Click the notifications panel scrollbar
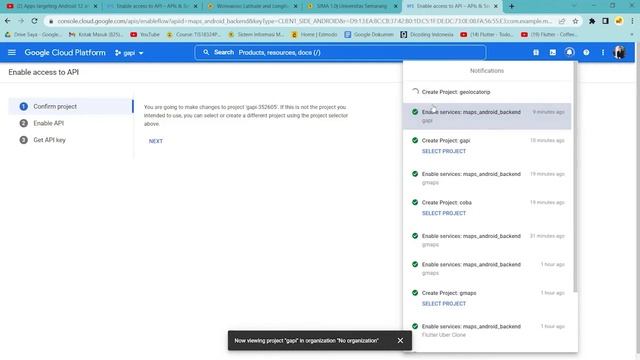This screenshot has height=360, width=640. 576,178
